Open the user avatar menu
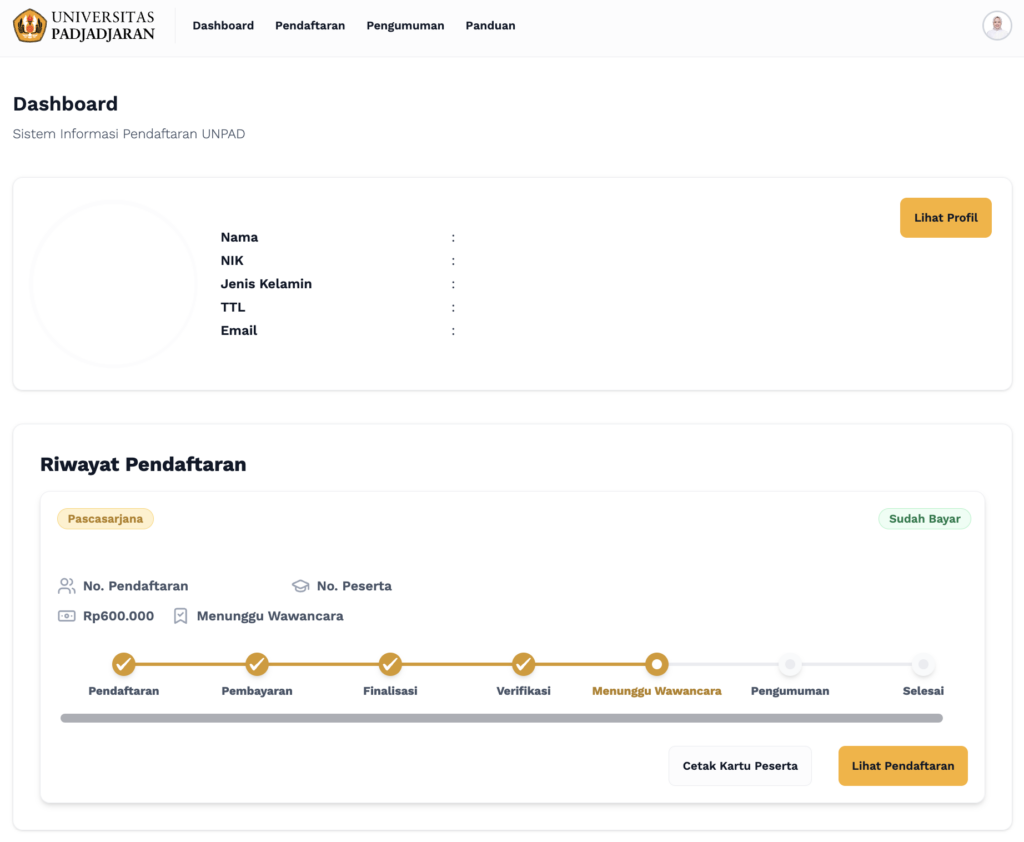 point(996,26)
